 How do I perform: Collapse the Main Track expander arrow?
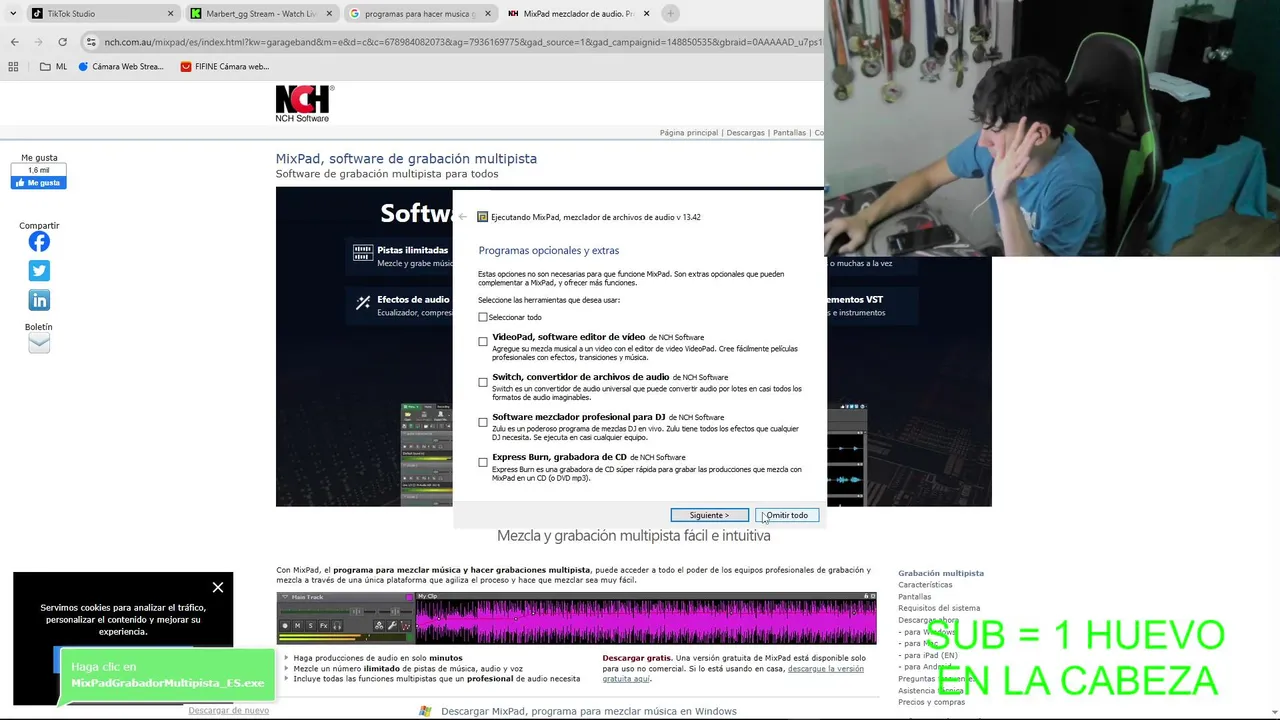click(285, 597)
